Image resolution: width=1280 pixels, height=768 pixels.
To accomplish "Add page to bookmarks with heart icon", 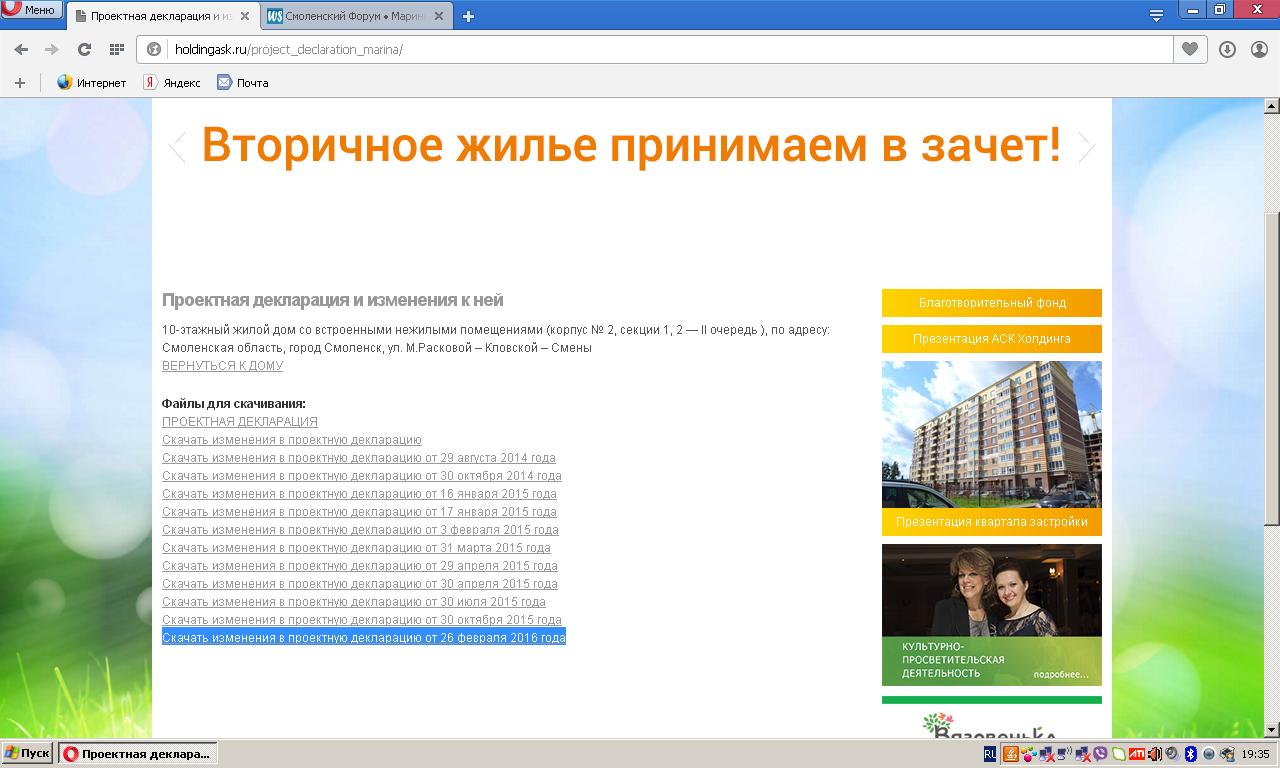I will tap(1190, 49).
